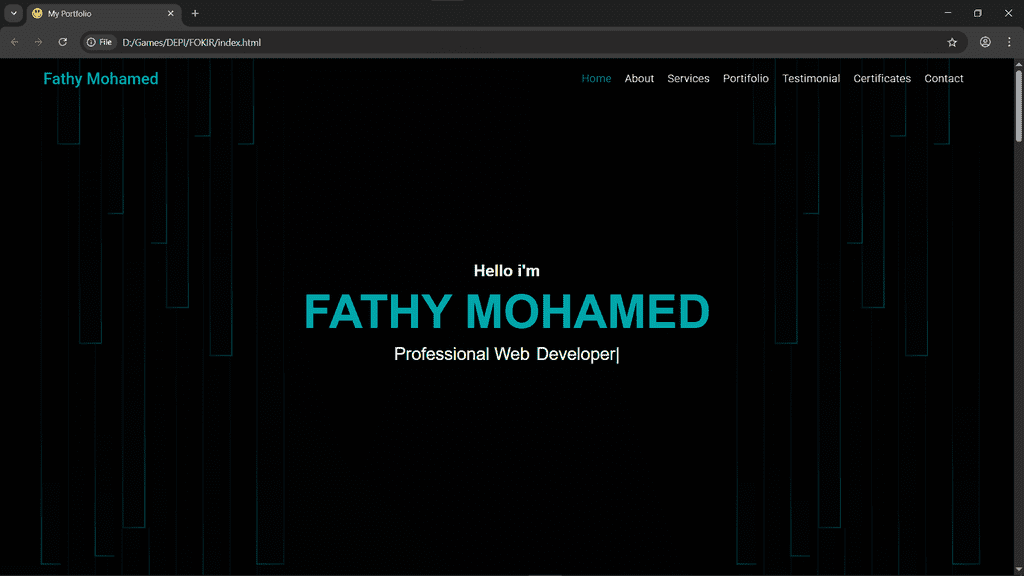1024x576 pixels.
Task: Click the File site info icon
Action: pos(100,42)
